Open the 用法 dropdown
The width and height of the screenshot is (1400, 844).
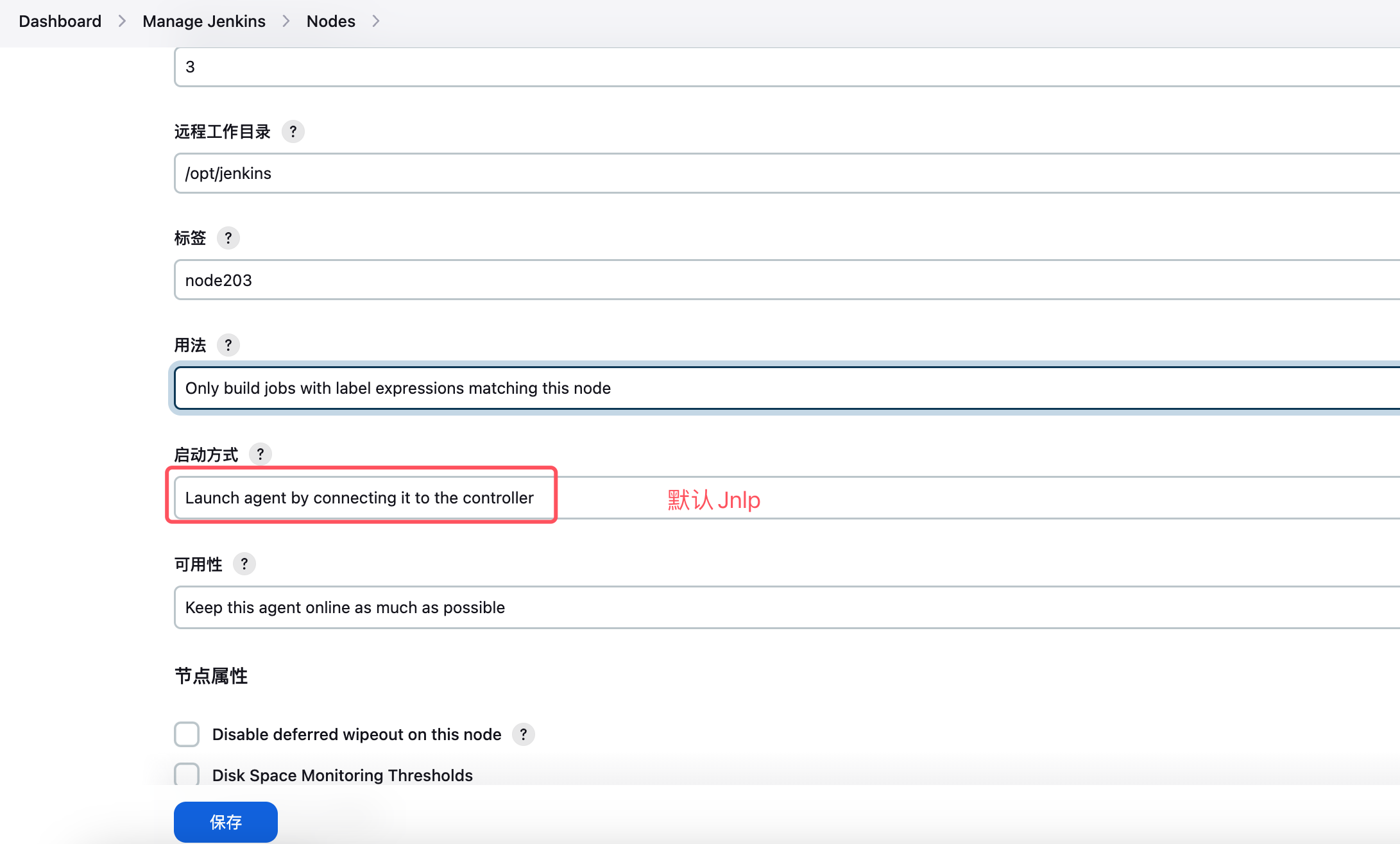tap(577, 388)
